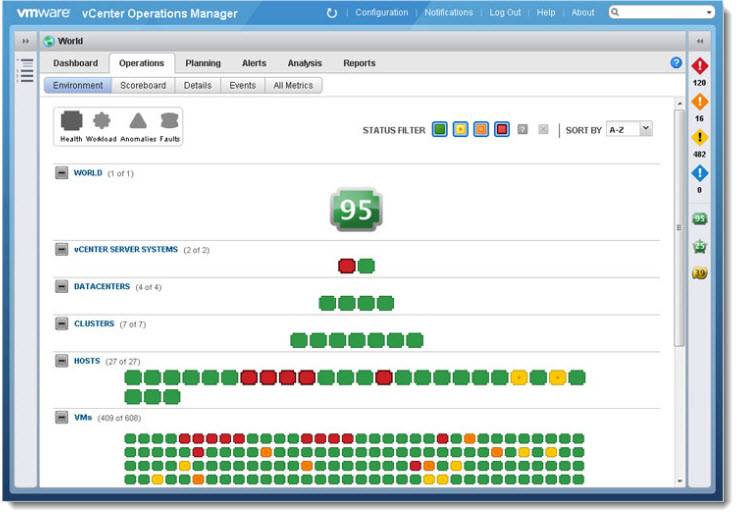Click the DATACENTERS heading link

tap(102, 287)
